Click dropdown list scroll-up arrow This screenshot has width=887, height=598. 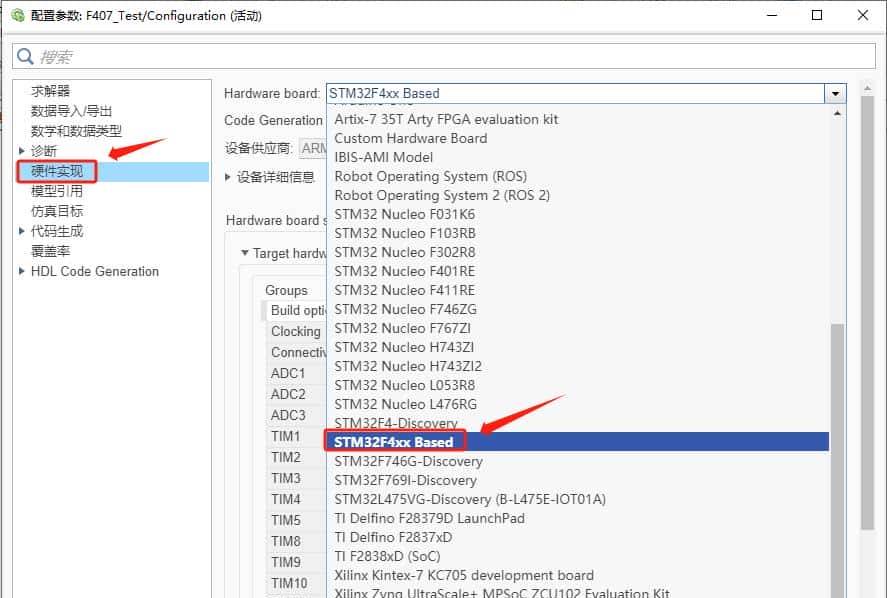pos(837,114)
